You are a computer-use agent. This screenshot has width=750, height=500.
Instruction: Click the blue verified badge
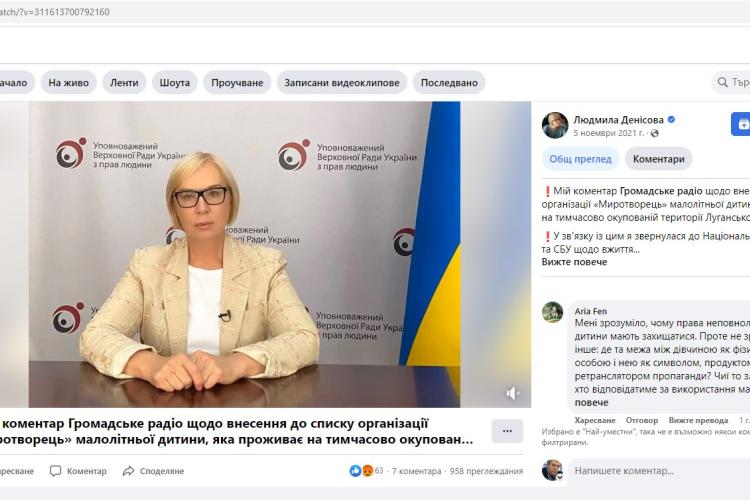(671, 120)
